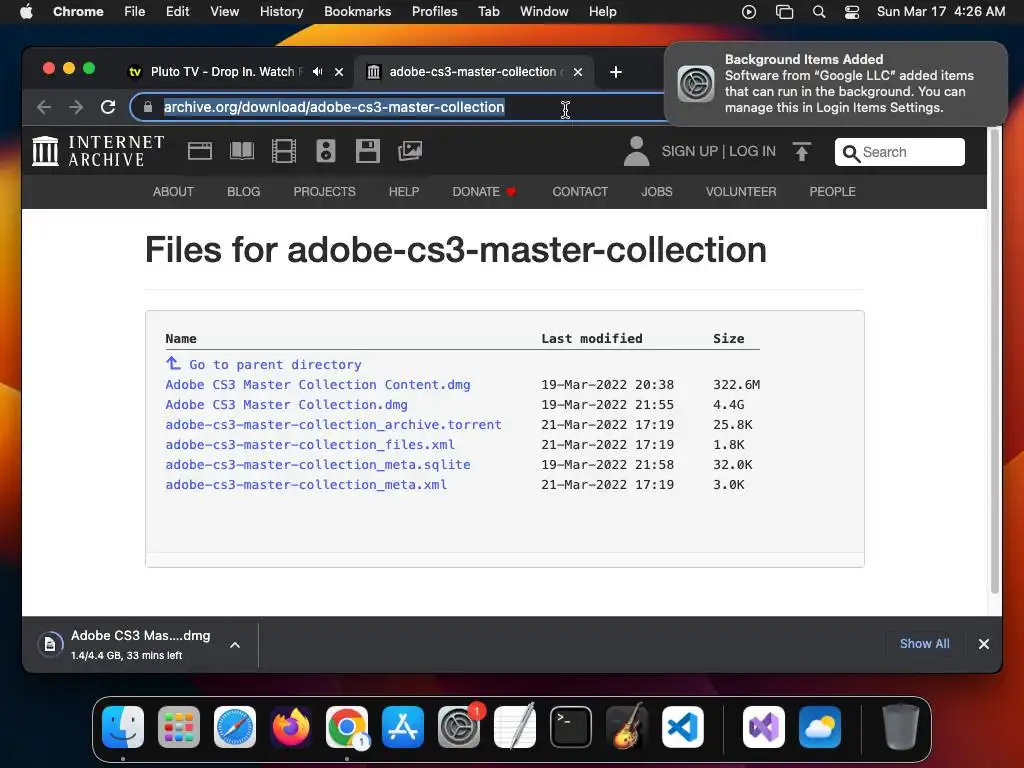The width and height of the screenshot is (1024, 768).
Task: Open the DONATE page
Action: point(484,192)
